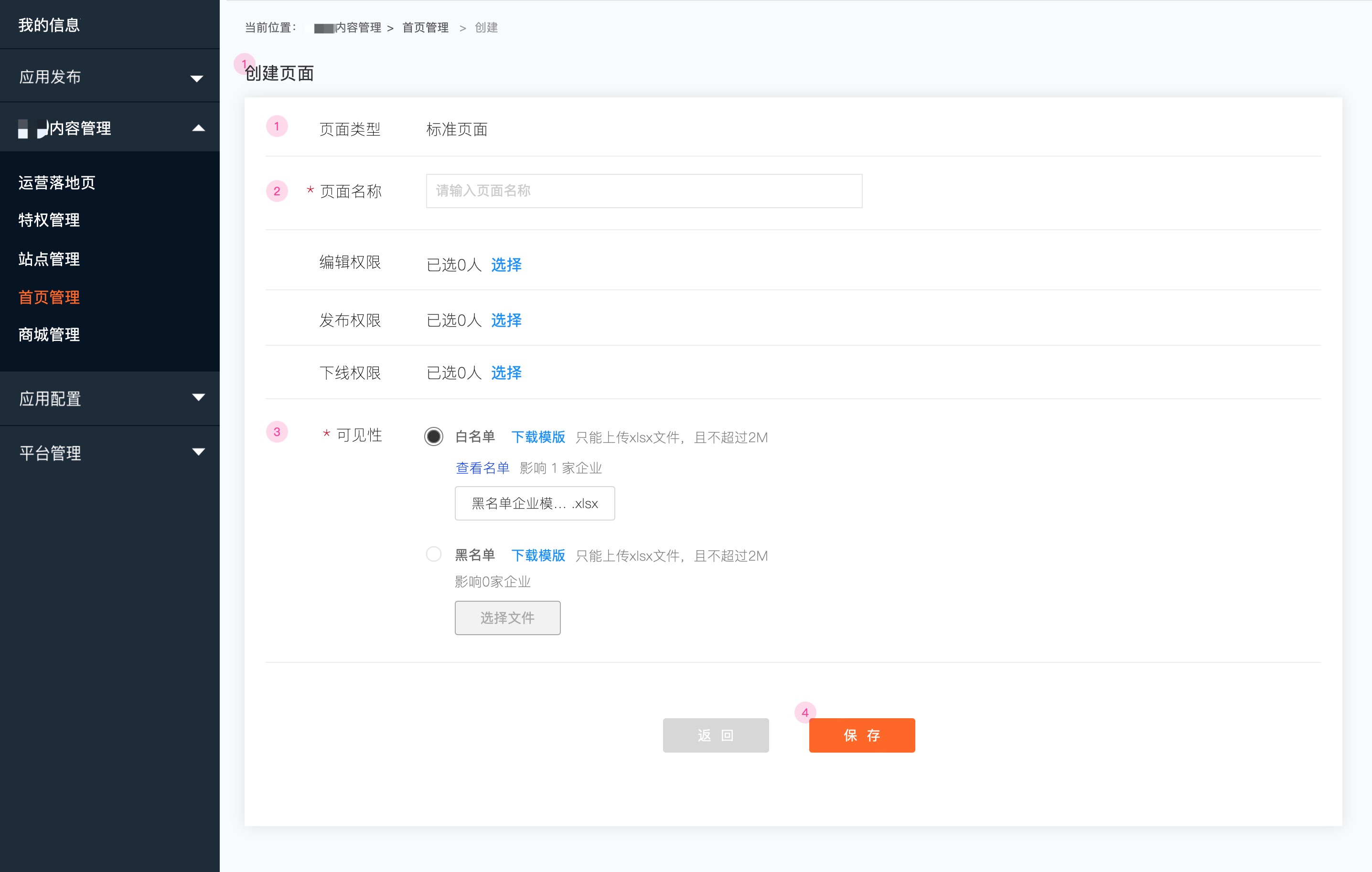Click the 返回 button
The width and height of the screenshot is (1372, 872).
(x=716, y=735)
